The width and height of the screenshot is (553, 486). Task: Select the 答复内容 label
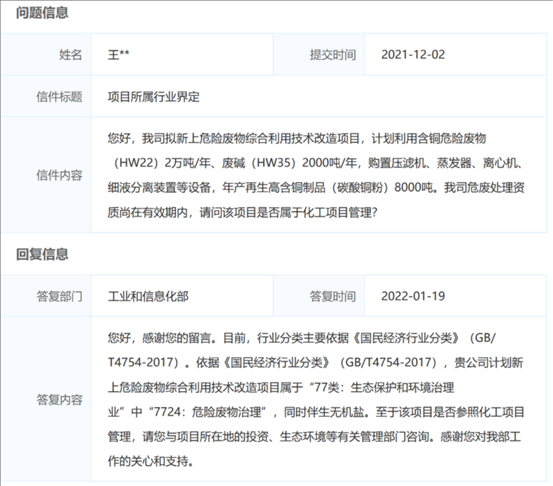coord(59,399)
